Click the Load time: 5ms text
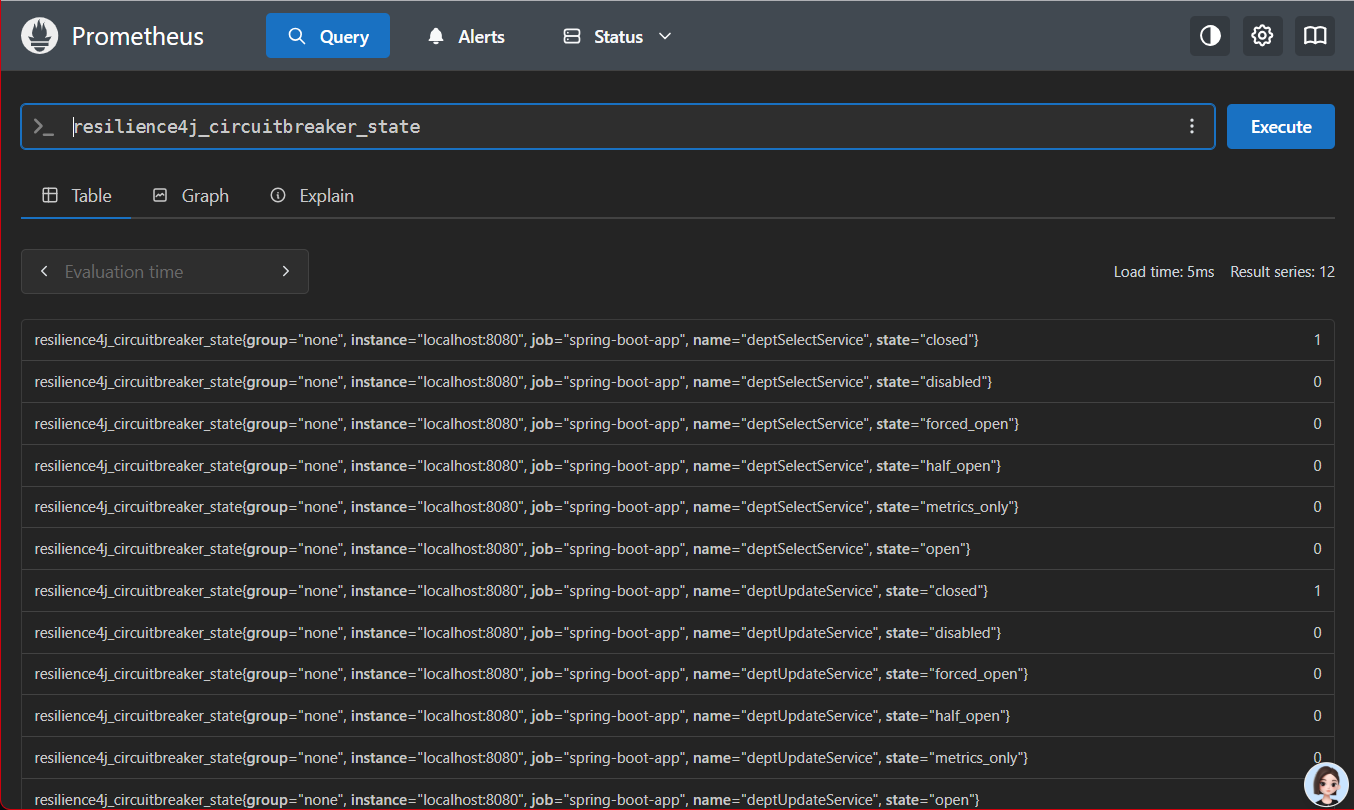The image size is (1354, 810). pyautogui.click(x=1164, y=272)
